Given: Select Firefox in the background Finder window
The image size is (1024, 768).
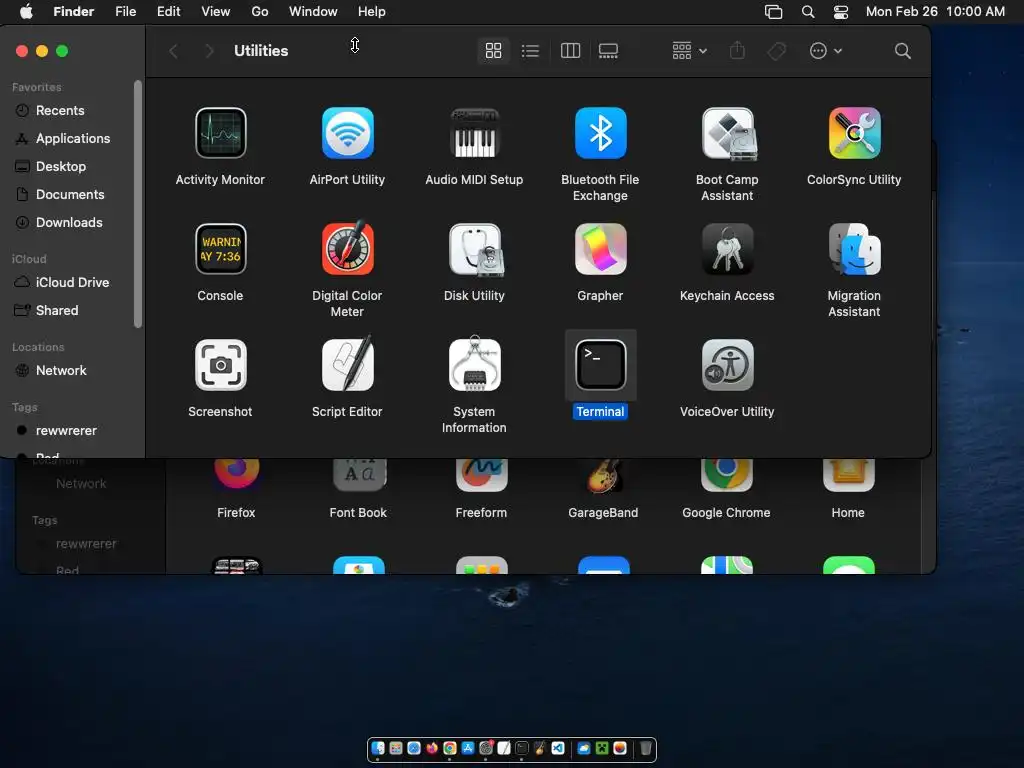Looking at the screenshot, I should tap(236, 475).
